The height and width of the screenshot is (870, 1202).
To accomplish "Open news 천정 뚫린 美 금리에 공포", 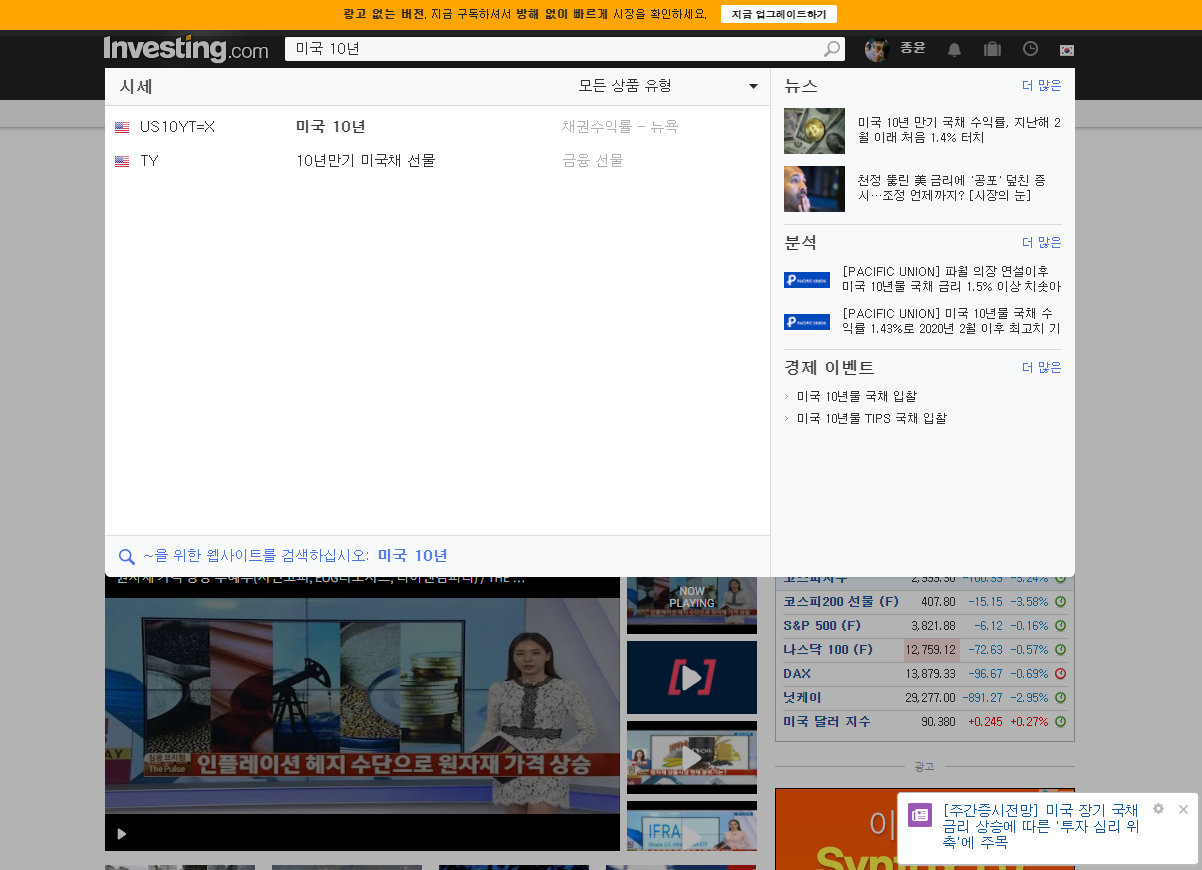I will point(951,188).
